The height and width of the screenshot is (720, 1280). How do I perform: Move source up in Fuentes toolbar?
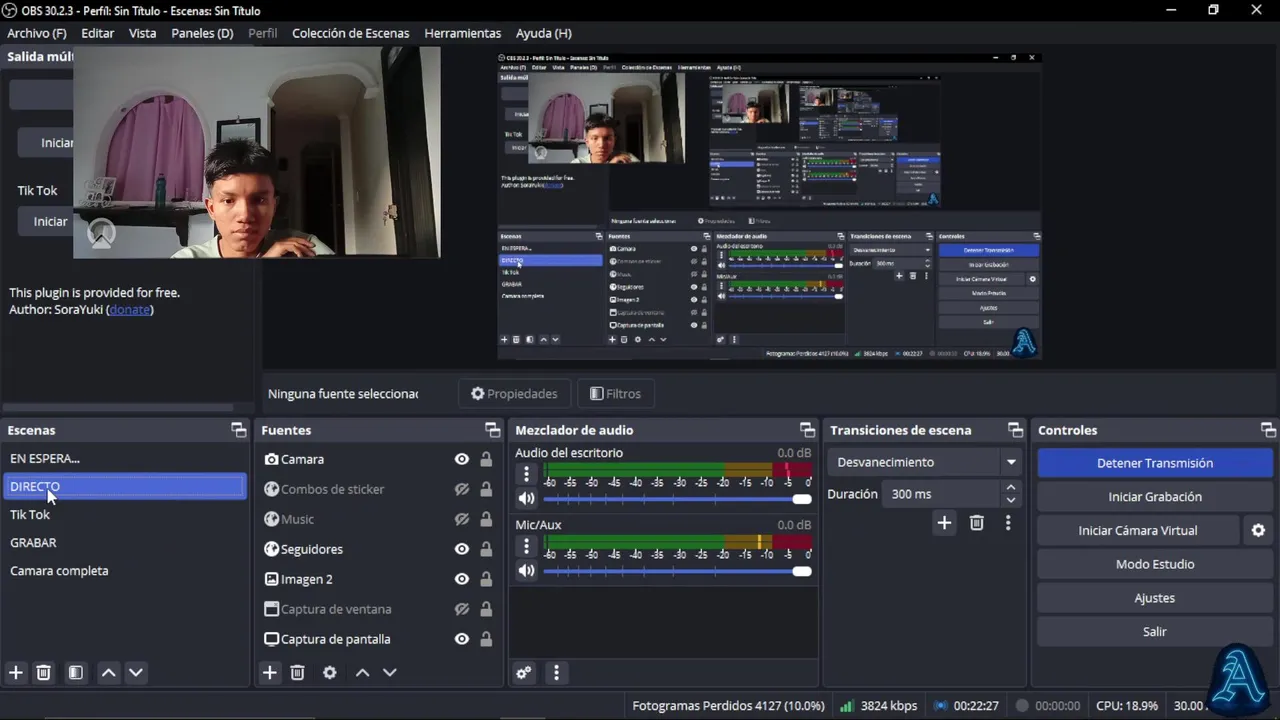pos(362,673)
